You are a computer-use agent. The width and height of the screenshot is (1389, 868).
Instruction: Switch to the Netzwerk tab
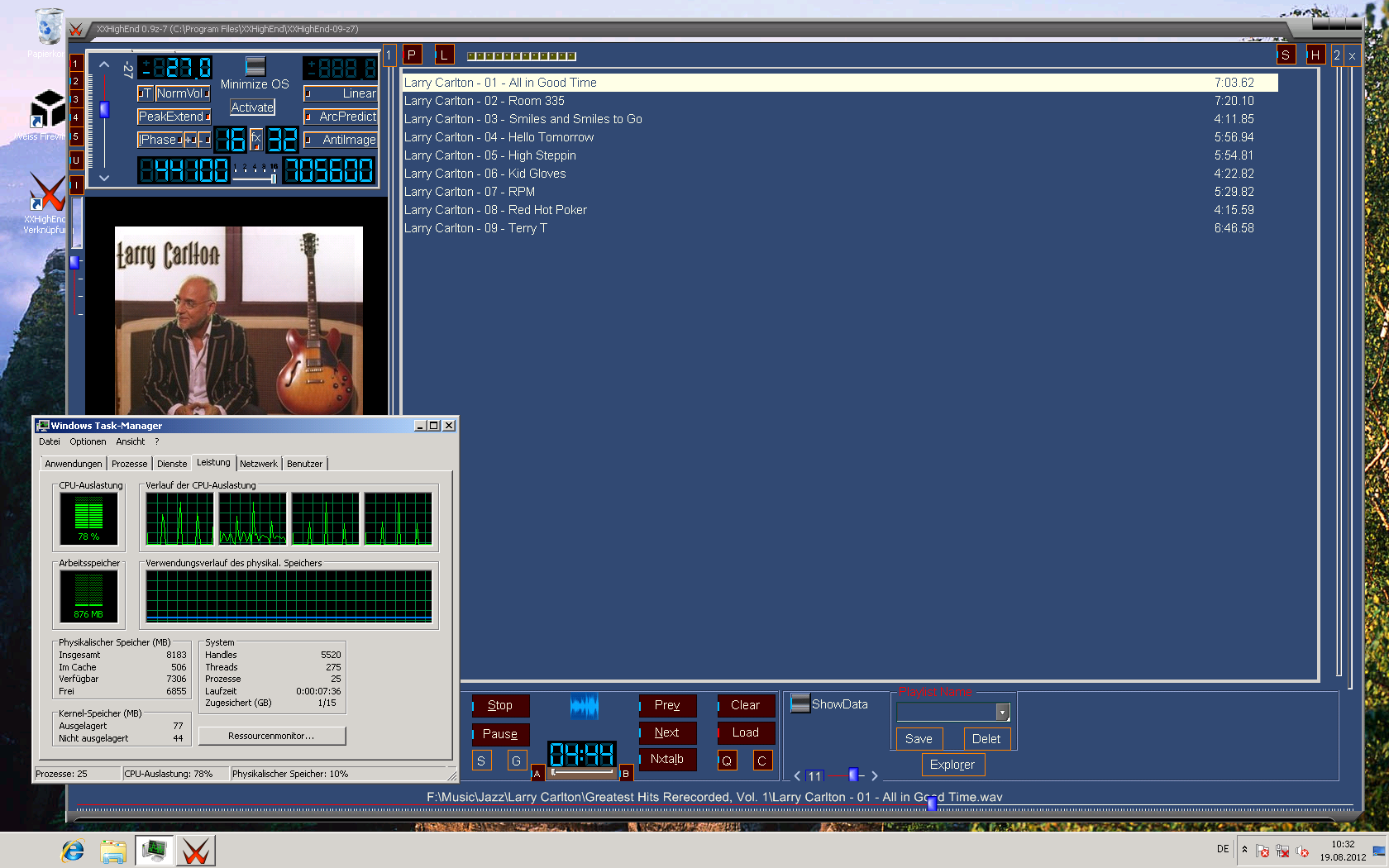click(x=259, y=464)
